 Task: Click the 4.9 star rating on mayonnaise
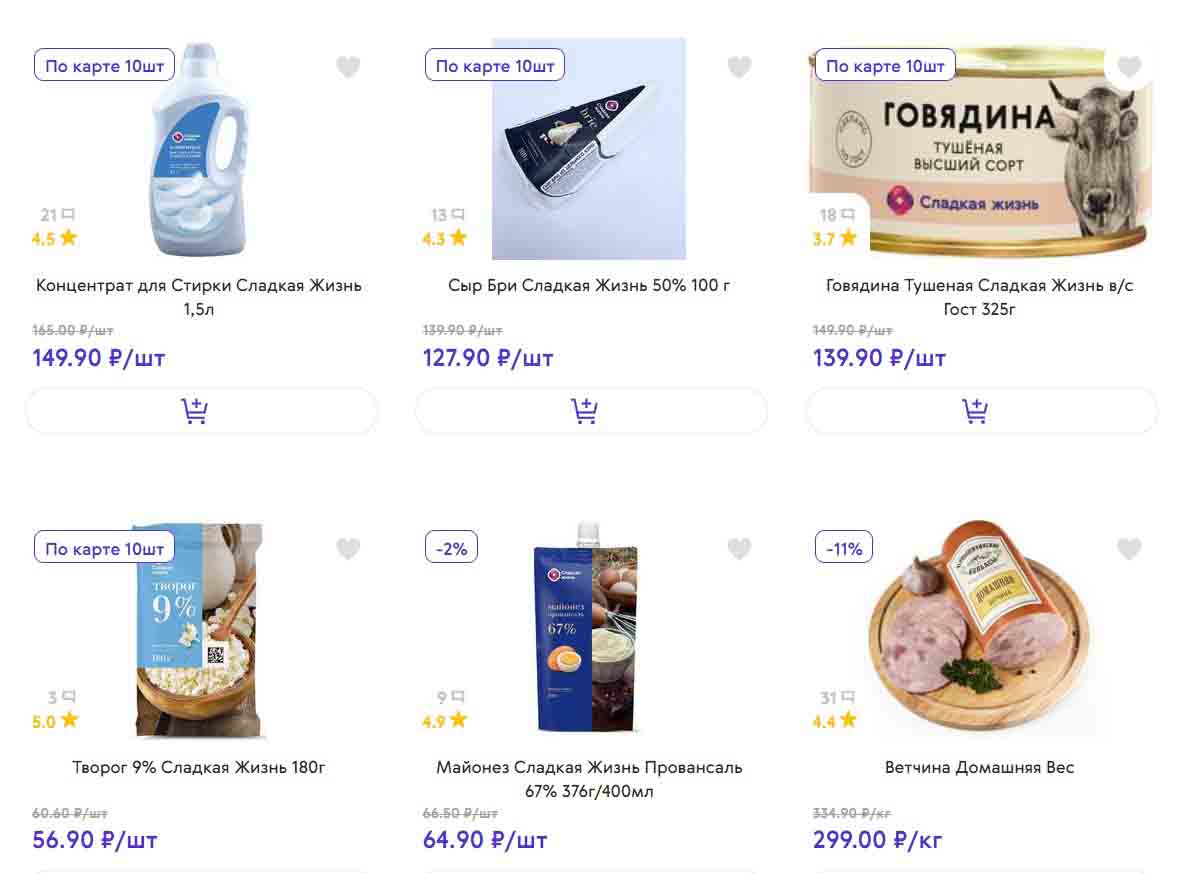pyautogui.click(x=445, y=721)
